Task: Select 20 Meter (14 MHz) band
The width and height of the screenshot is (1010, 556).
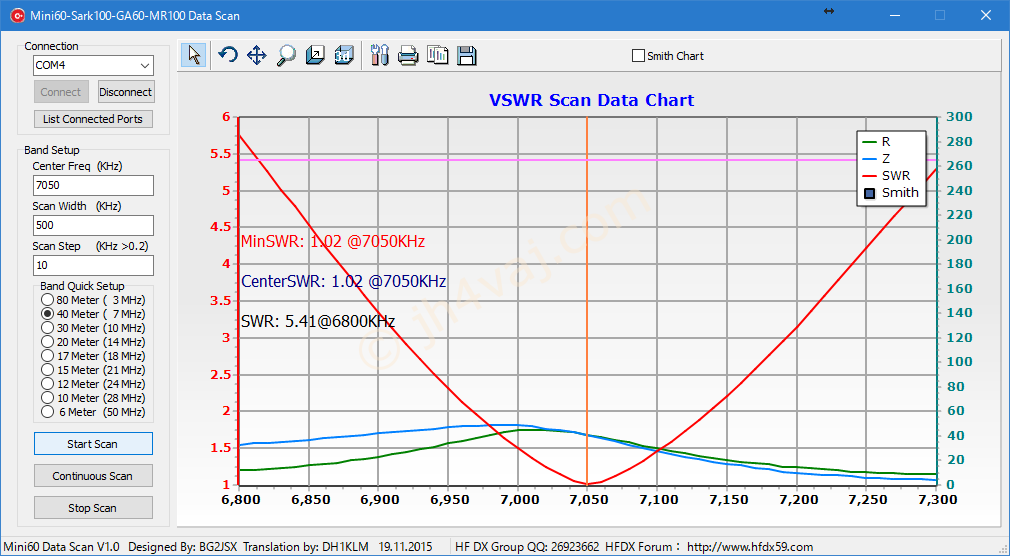Action: [x=93, y=342]
